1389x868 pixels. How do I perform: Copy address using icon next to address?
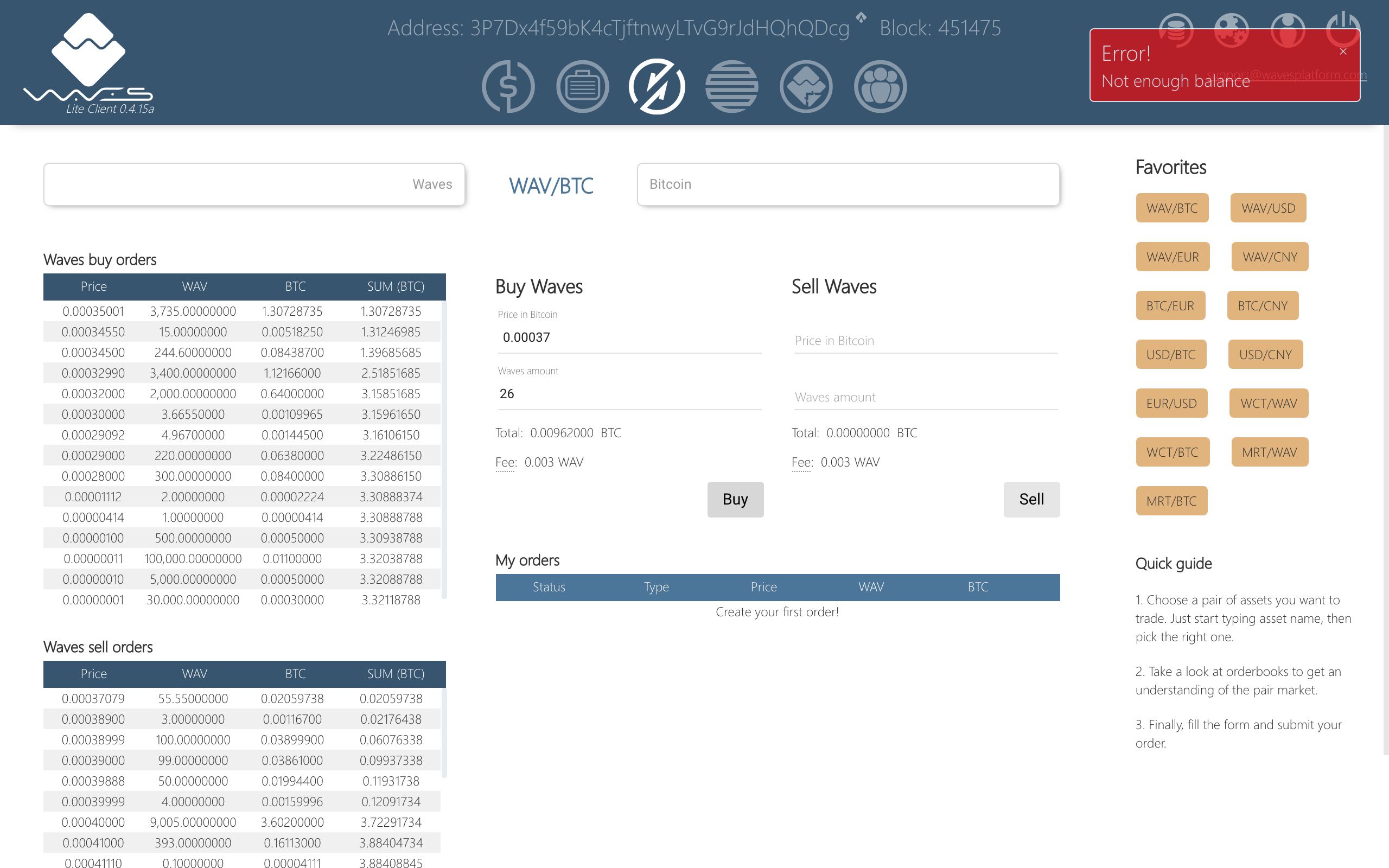coord(861,17)
